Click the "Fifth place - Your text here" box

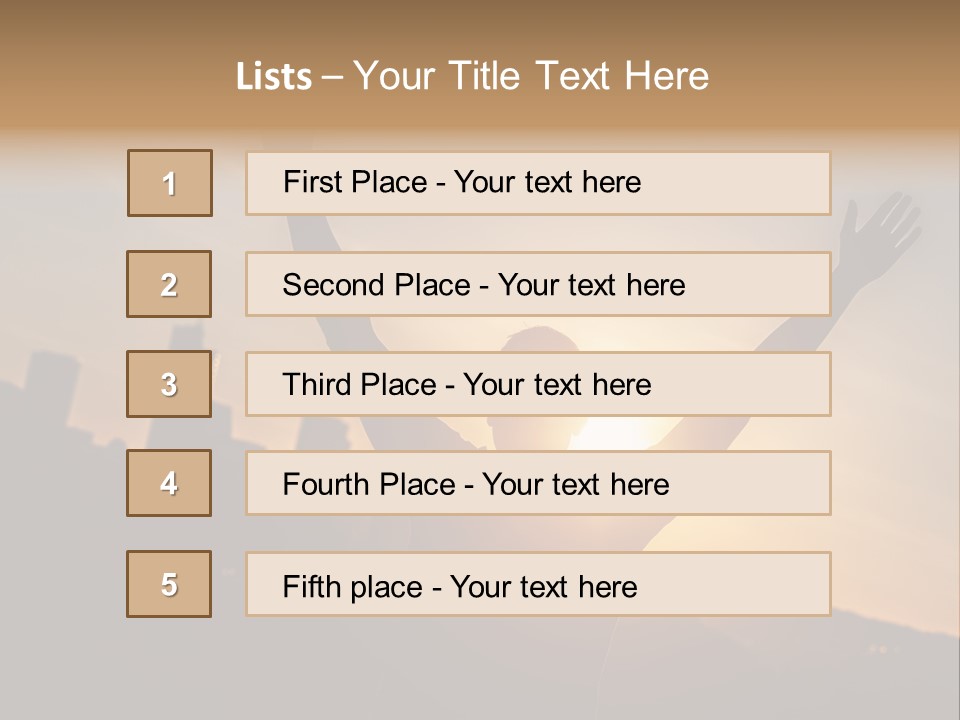pyautogui.click(x=538, y=585)
